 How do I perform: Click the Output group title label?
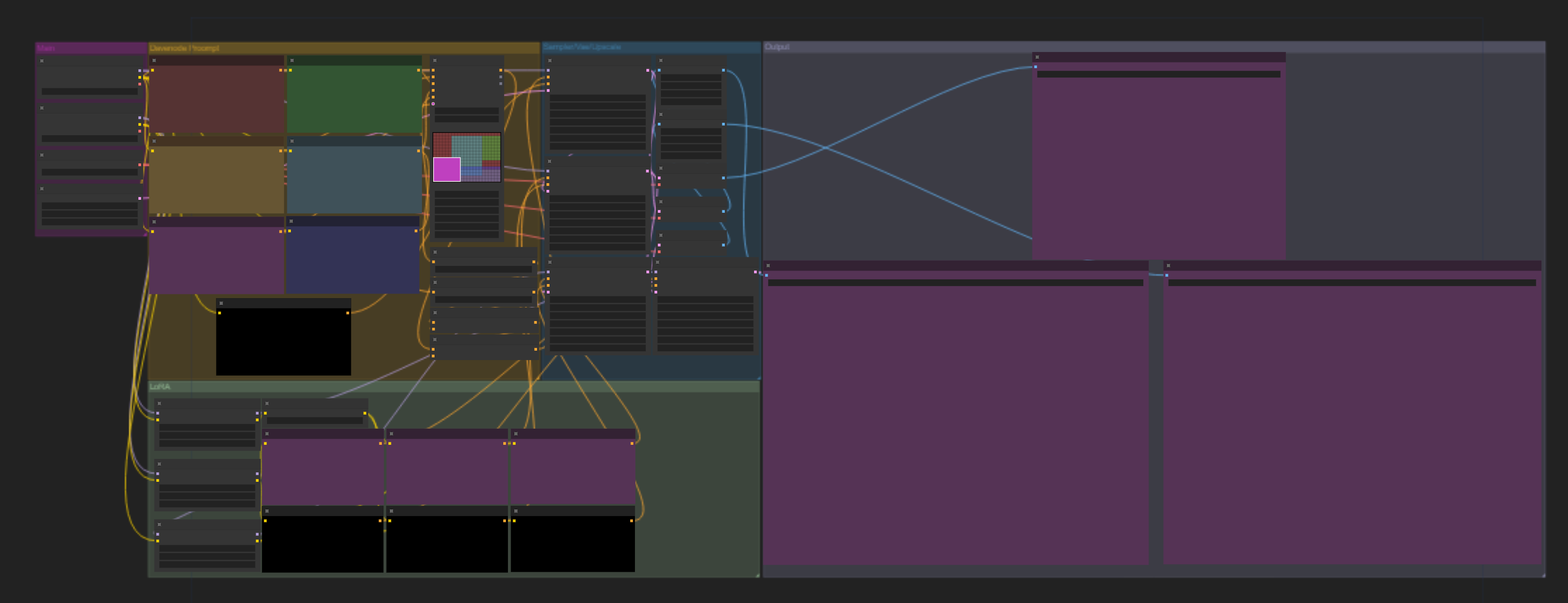click(776, 47)
